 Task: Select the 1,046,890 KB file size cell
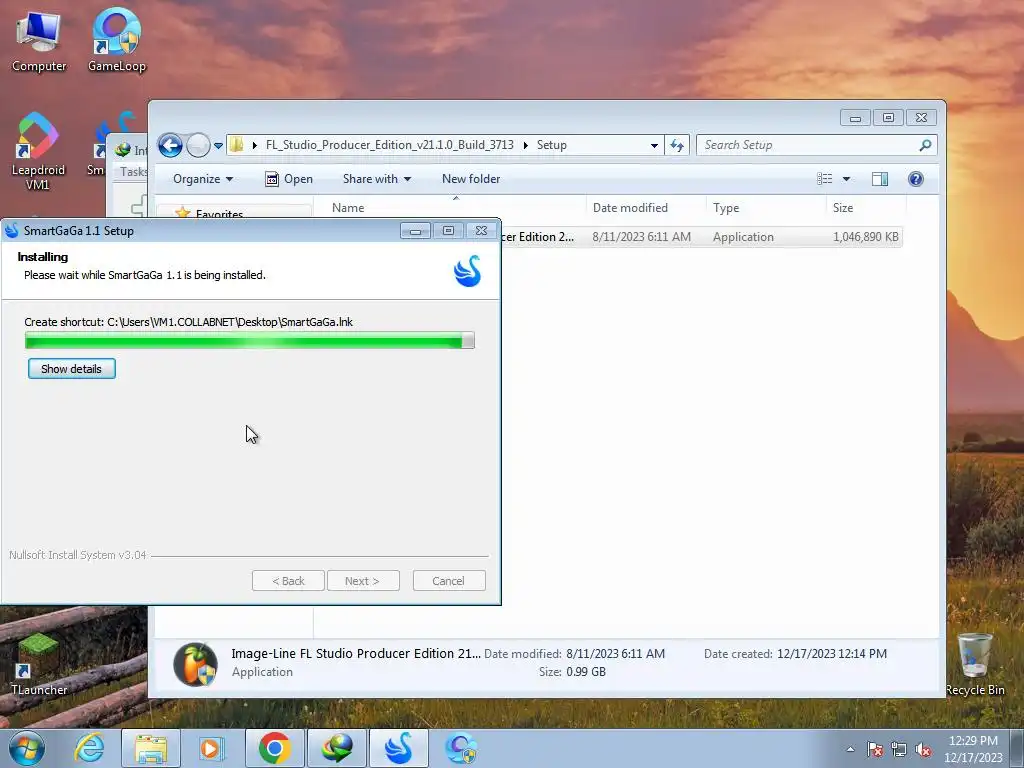point(865,237)
